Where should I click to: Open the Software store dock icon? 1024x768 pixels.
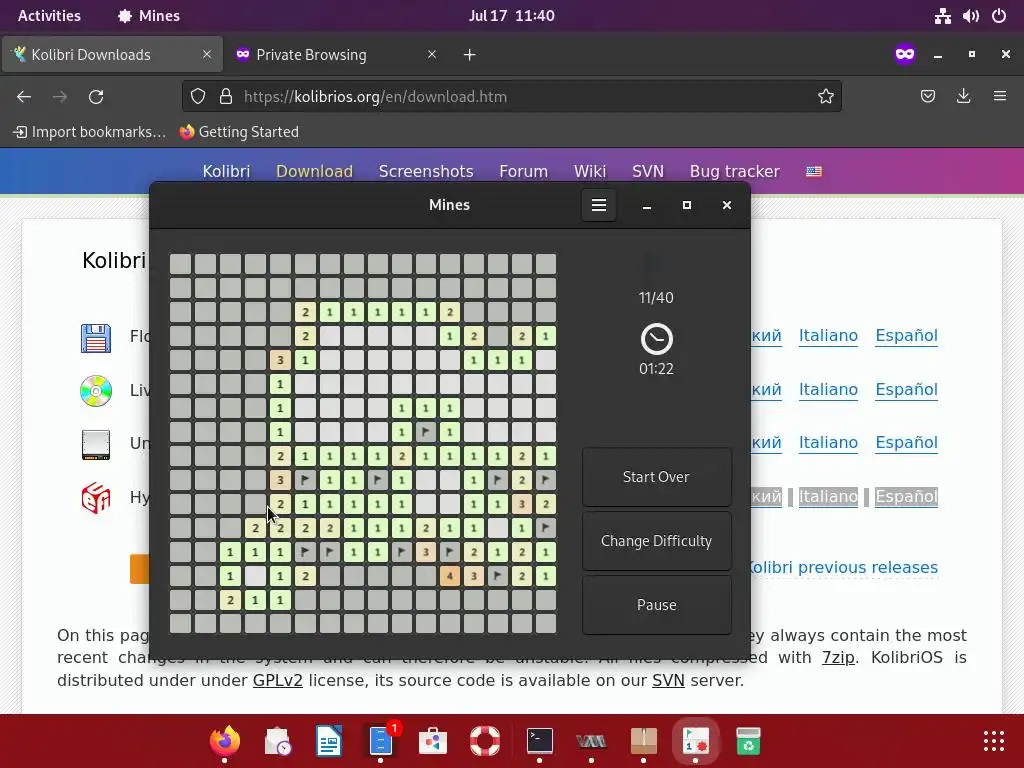coord(433,741)
